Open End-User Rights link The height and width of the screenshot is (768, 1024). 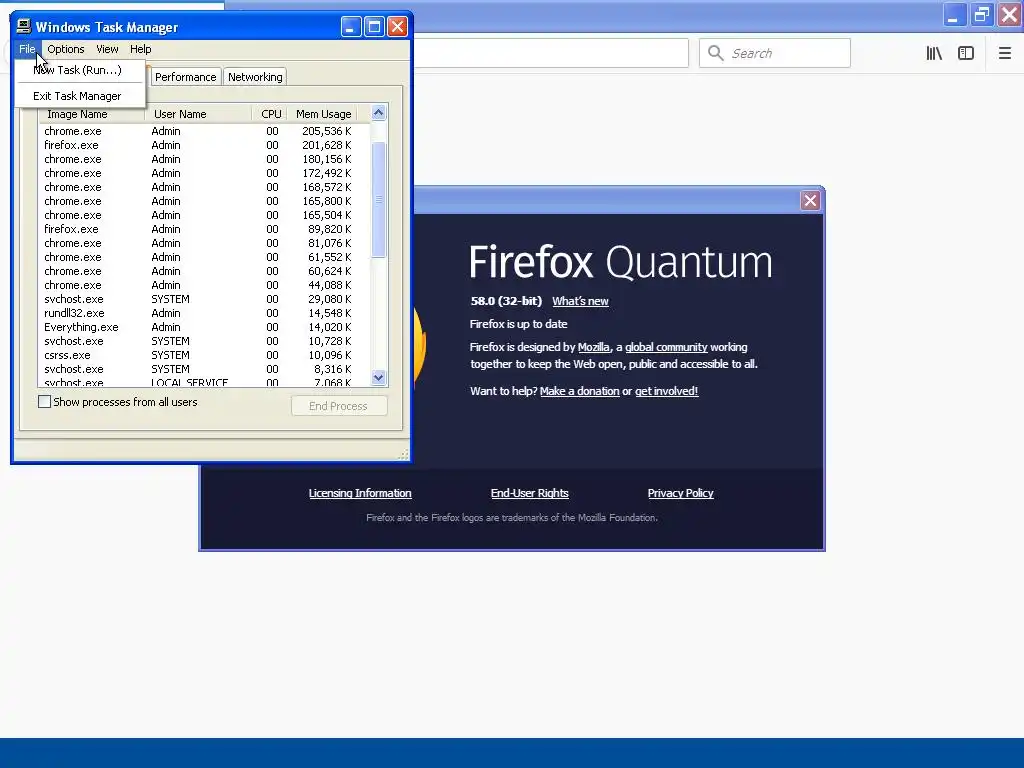click(530, 493)
